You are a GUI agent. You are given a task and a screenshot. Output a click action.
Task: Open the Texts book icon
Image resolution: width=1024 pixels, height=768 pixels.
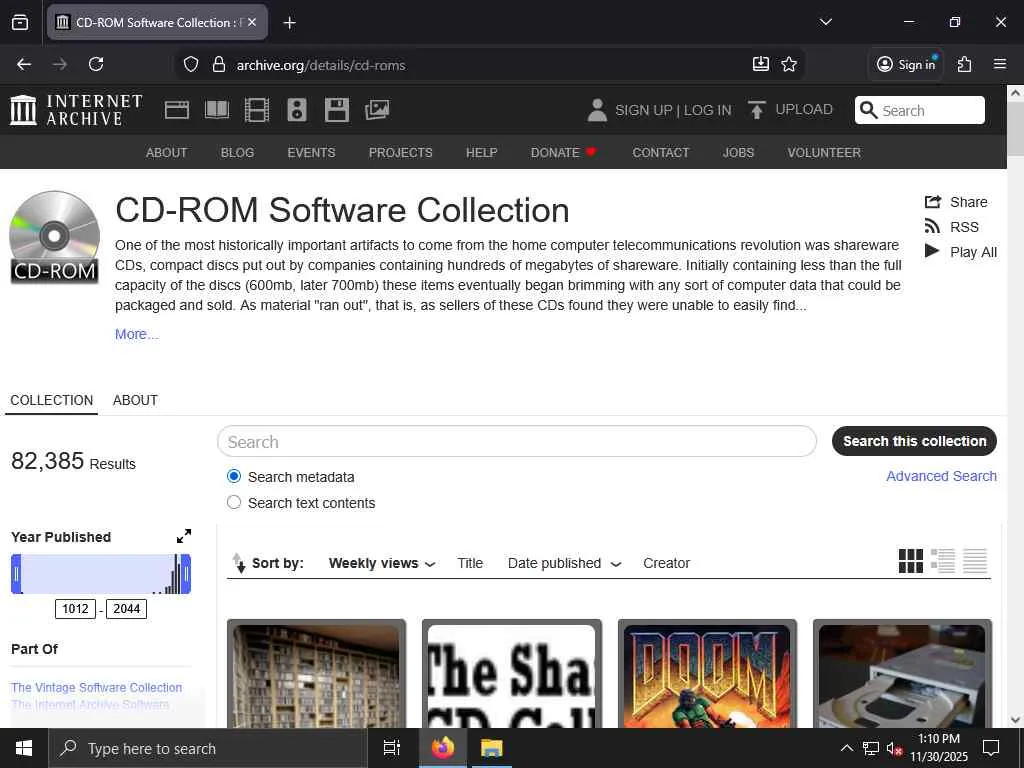coord(217,110)
